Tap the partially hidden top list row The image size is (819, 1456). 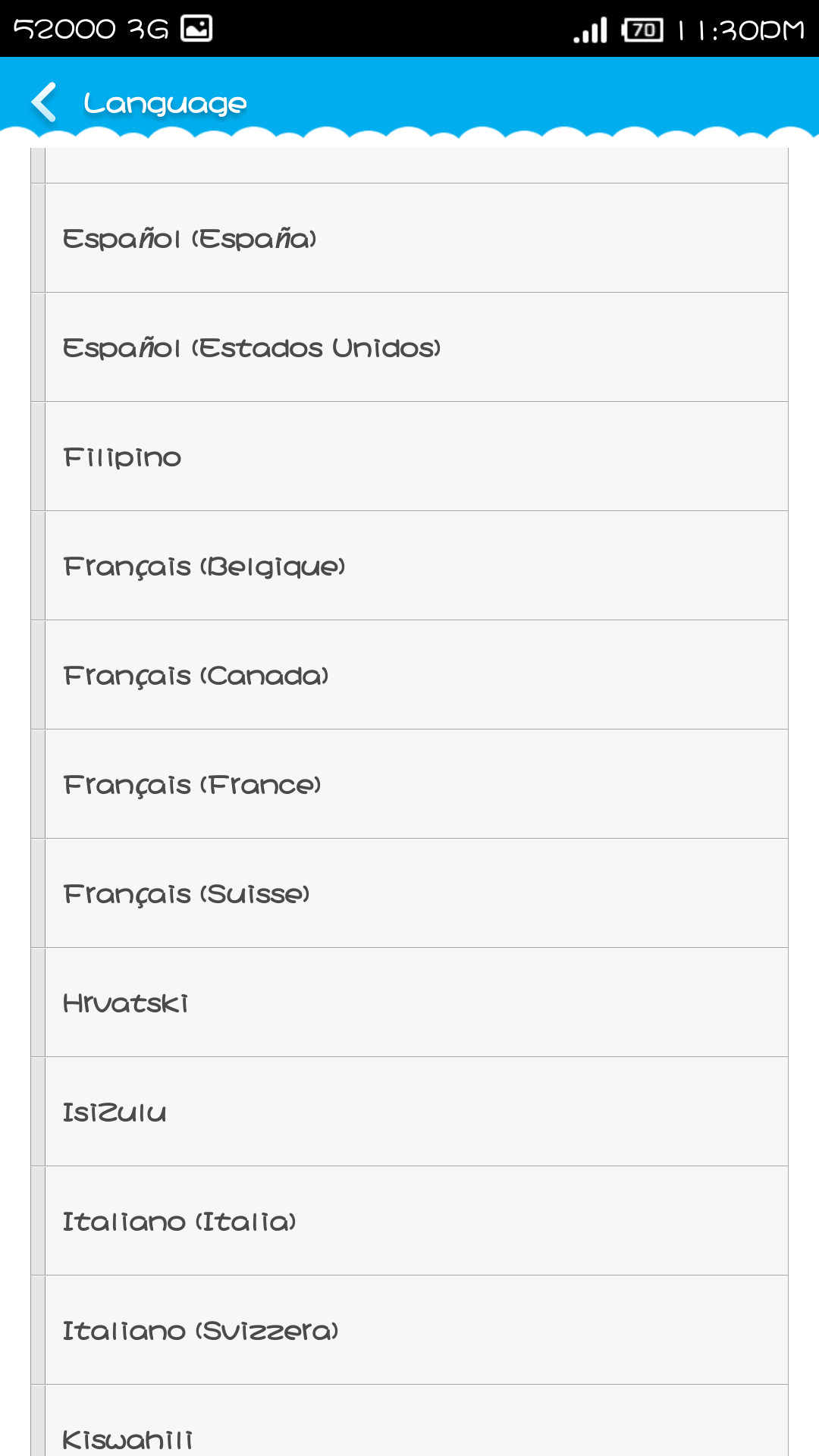[x=416, y=165]
